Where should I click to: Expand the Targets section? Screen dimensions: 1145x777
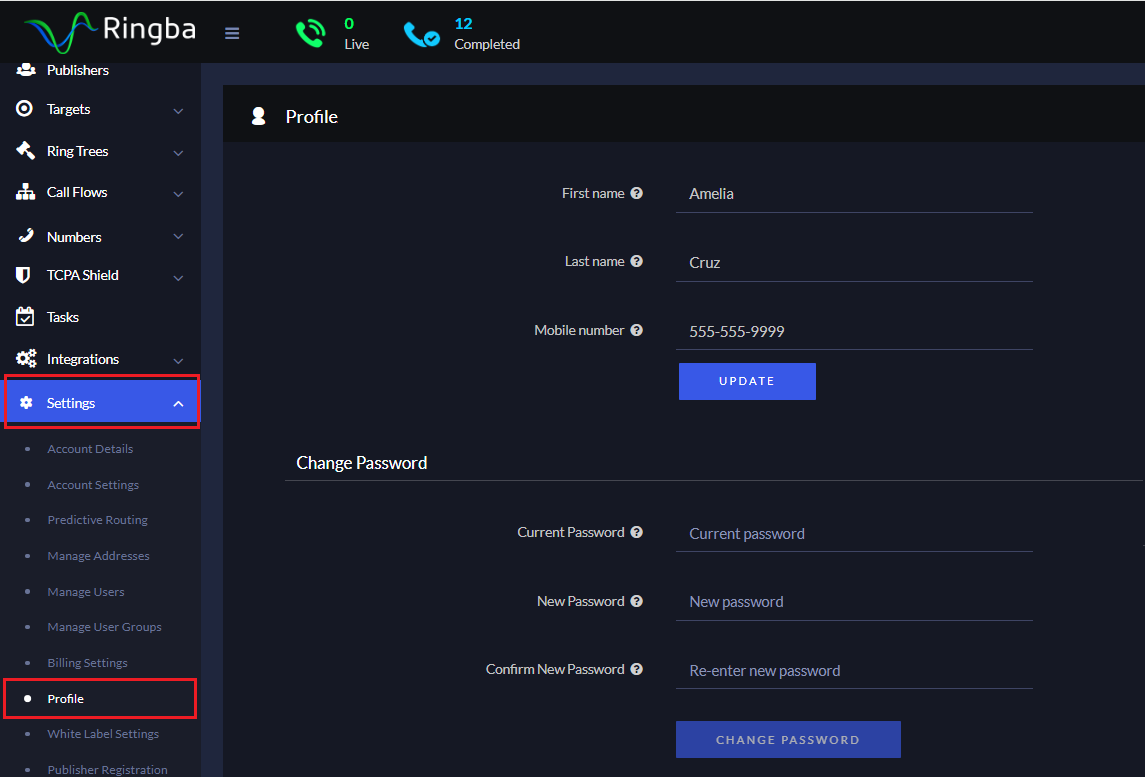tap(178, 109)
